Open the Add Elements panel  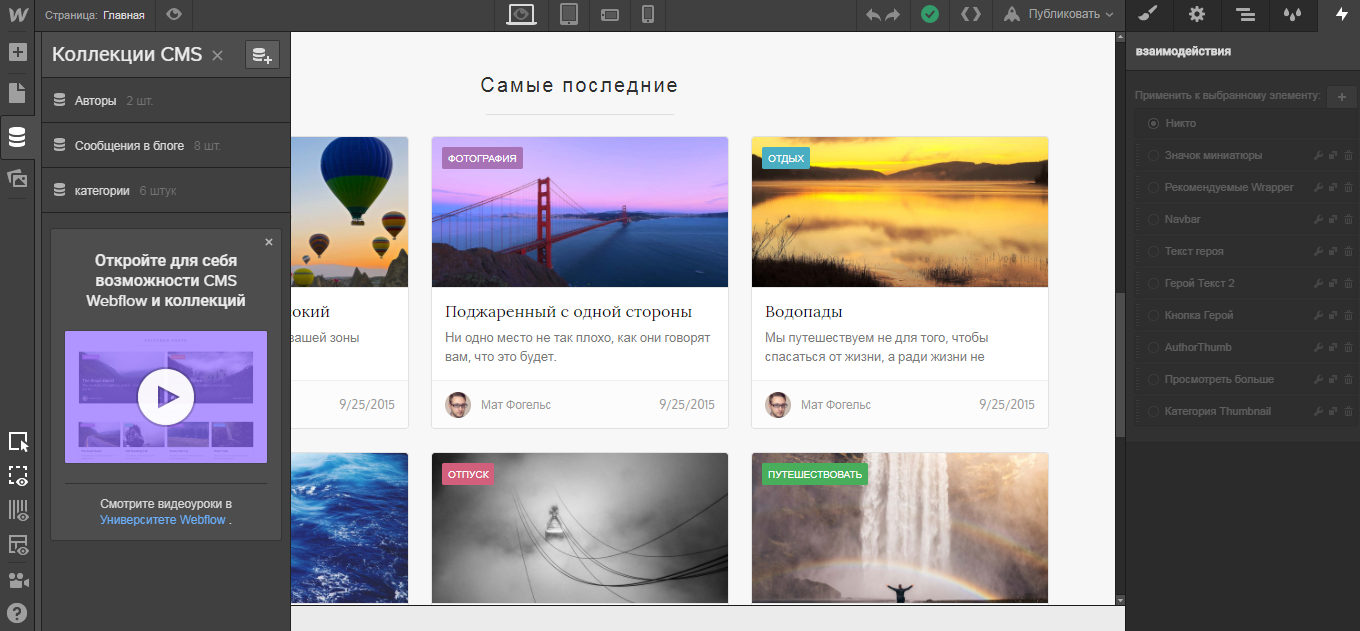pos(16,52)
